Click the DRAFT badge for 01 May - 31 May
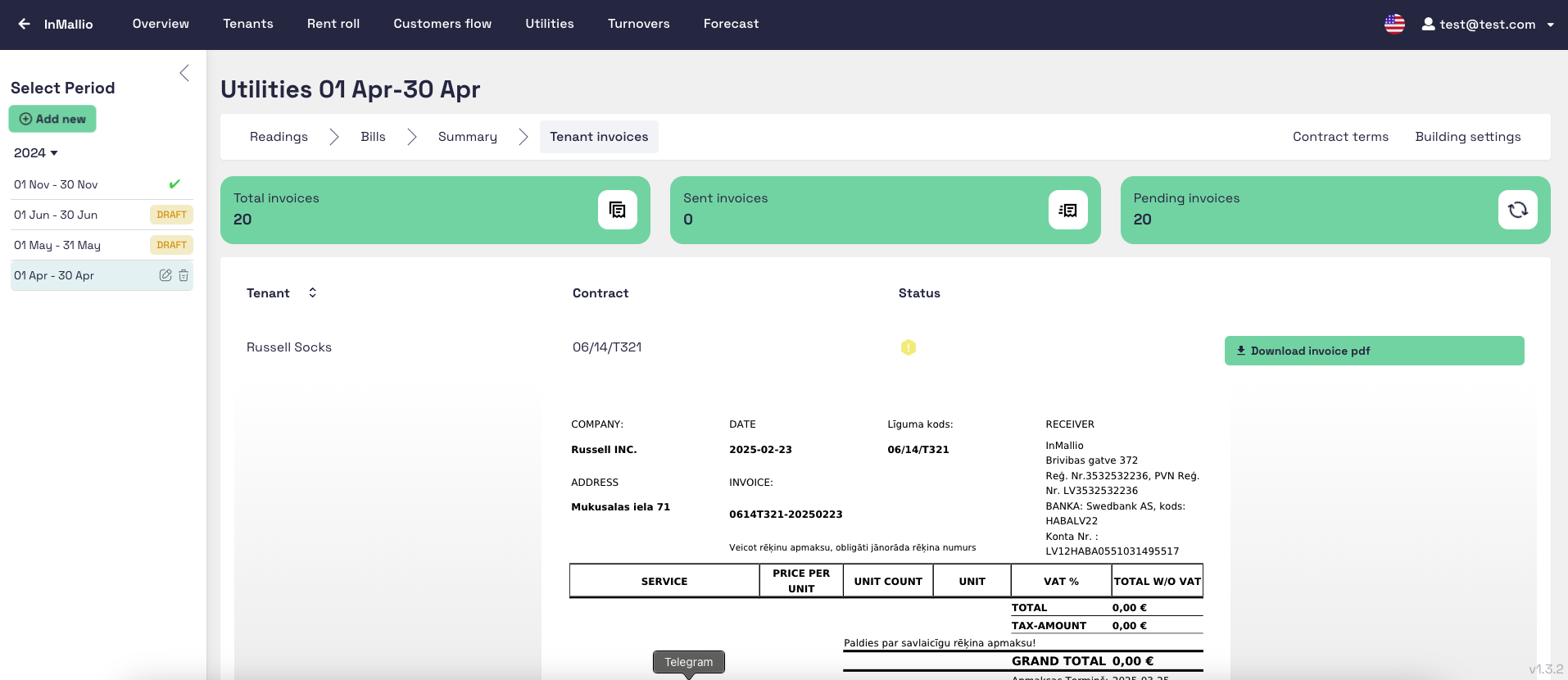1568x680 pixels. tap(171, 245)
